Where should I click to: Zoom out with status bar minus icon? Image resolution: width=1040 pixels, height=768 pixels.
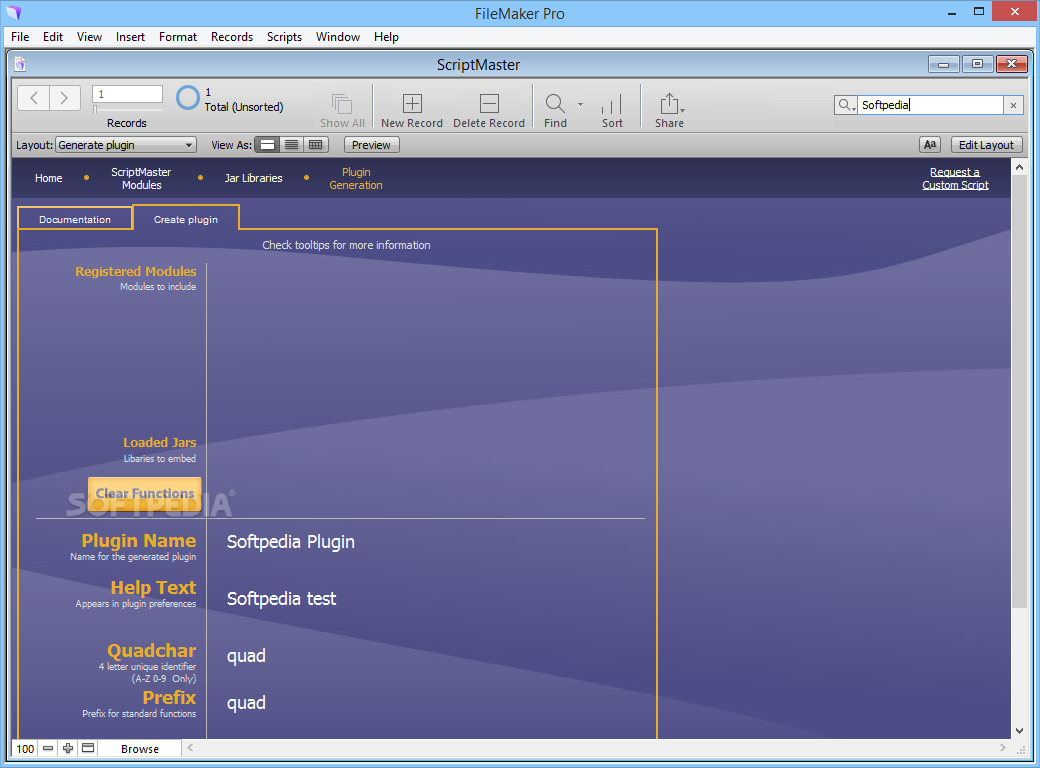(x=48, y=748)
